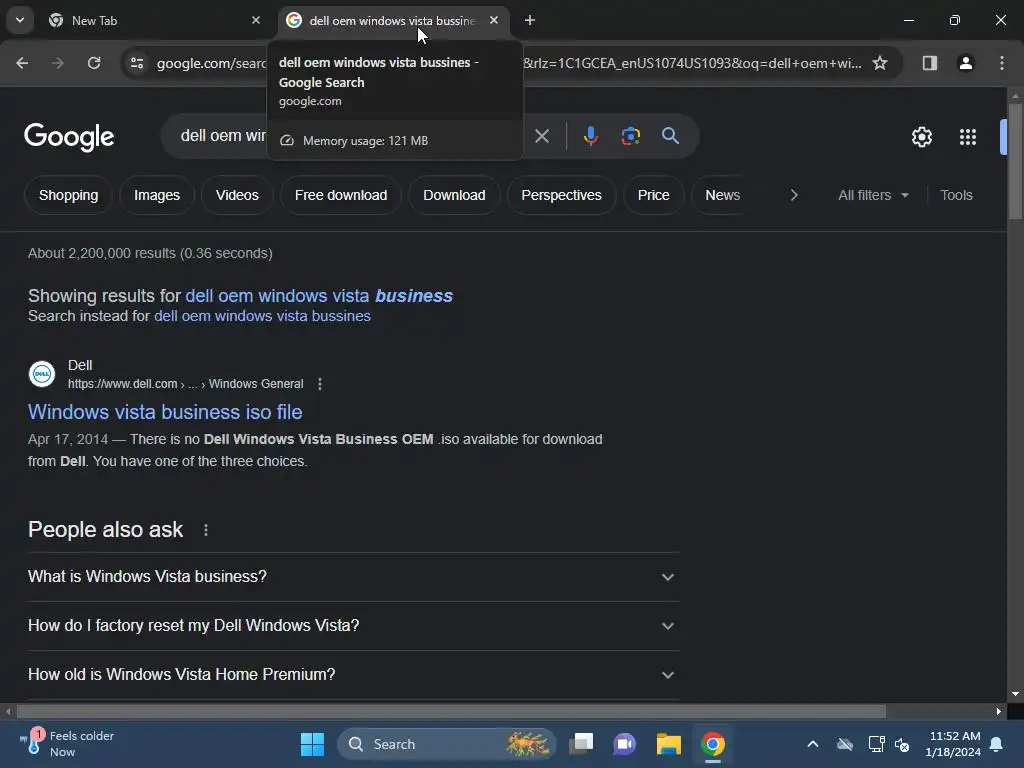Image resolution: width=1024 pixels, height=768 pixels.
Task: Click the horizontal scrollbar right arrow
Action: [x=999, y=711]
